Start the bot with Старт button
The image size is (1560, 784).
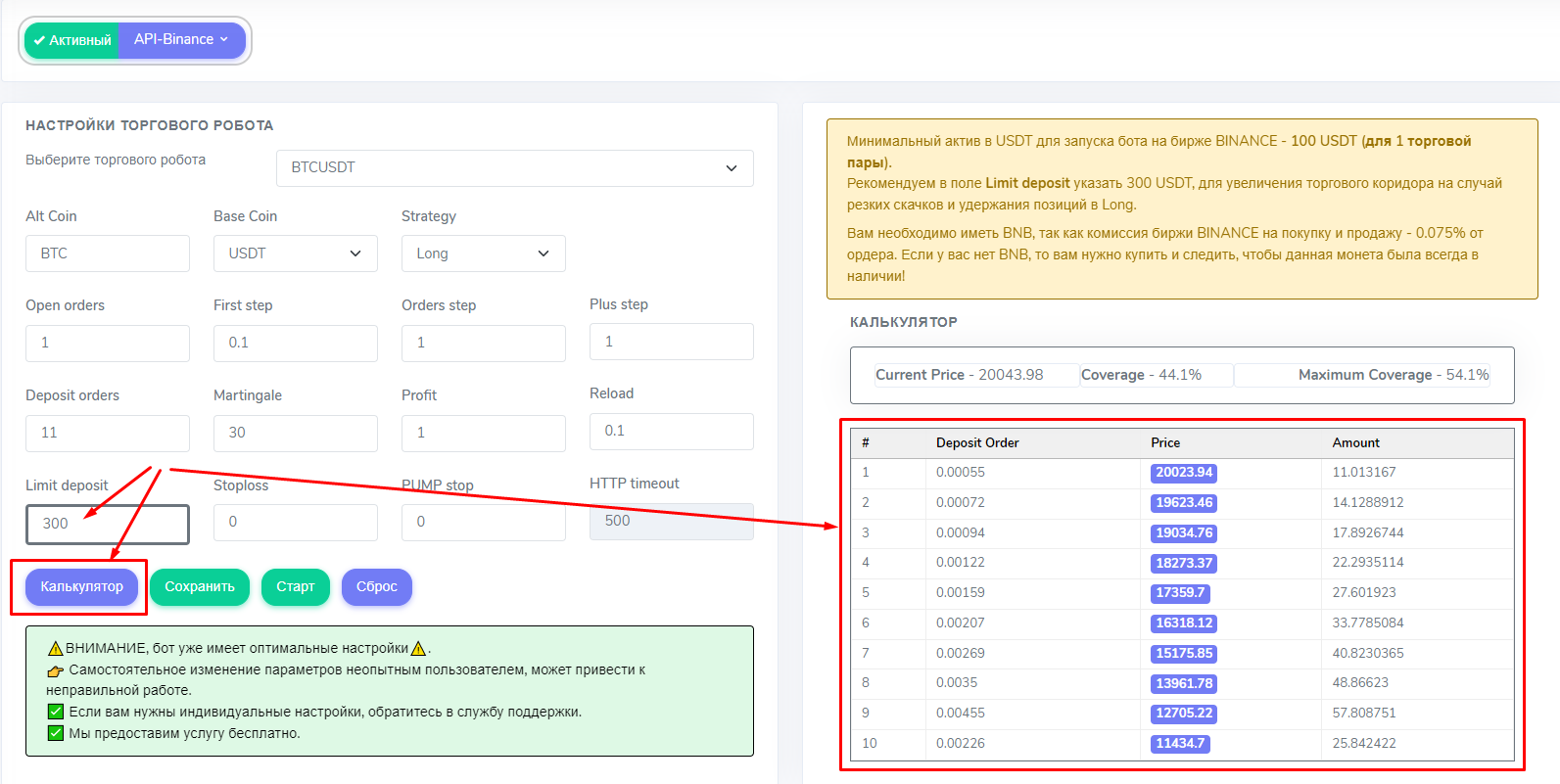pos(295,587)
